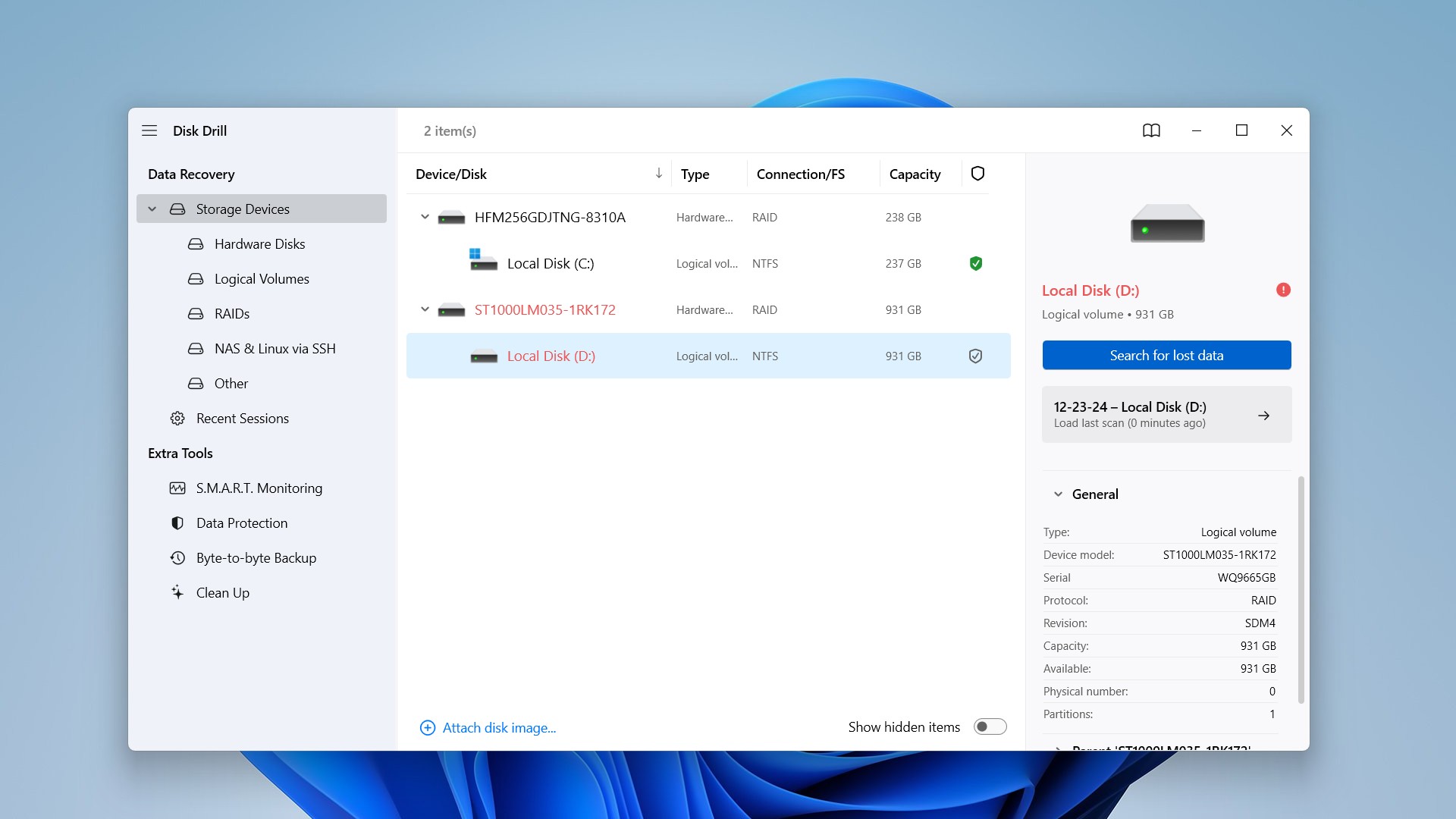Click serial value WQ9665GB

click(x=1247, y=577)
